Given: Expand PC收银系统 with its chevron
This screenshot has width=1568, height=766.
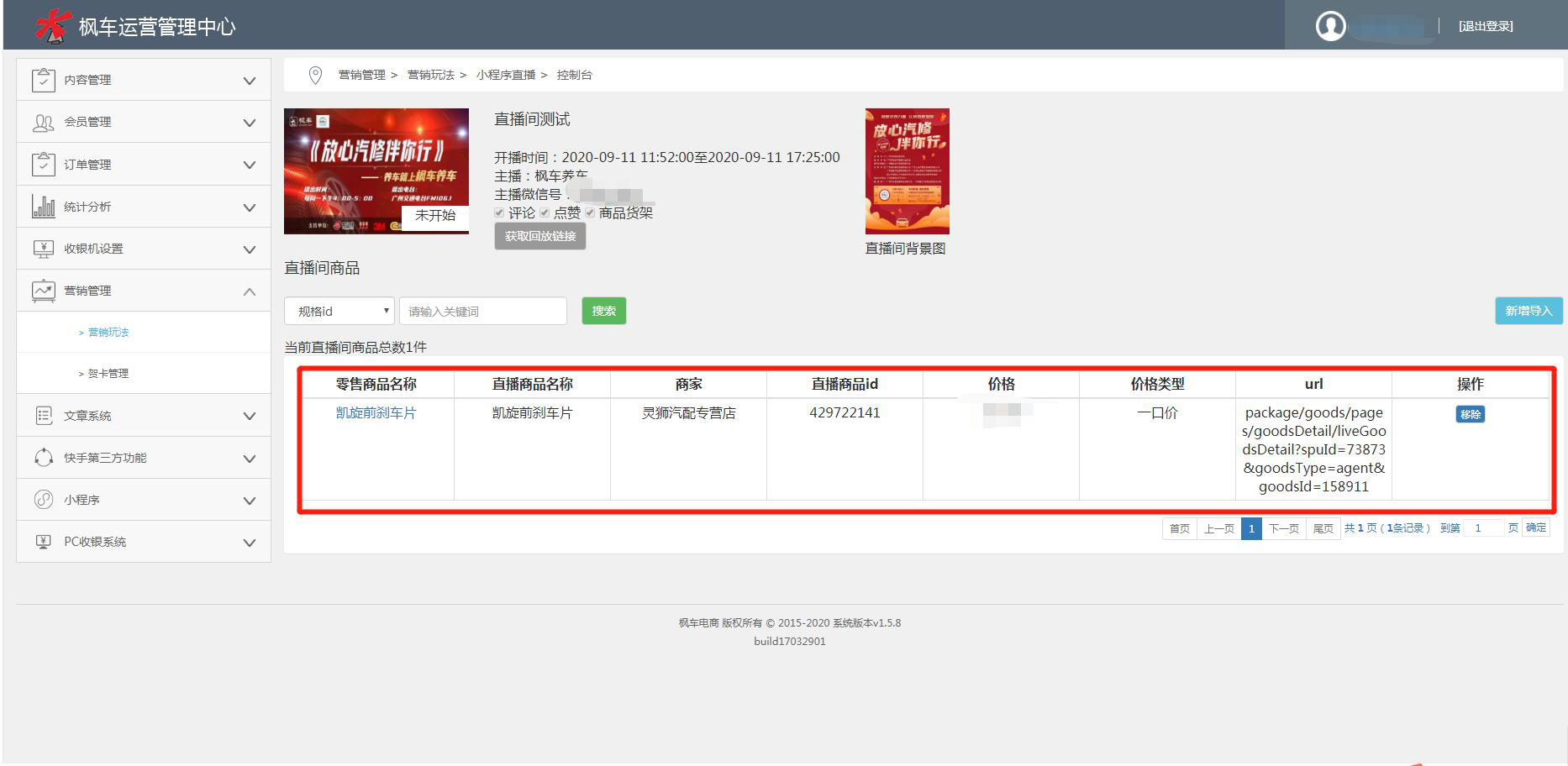Looking at the screenshot, I should pos(250,543).
